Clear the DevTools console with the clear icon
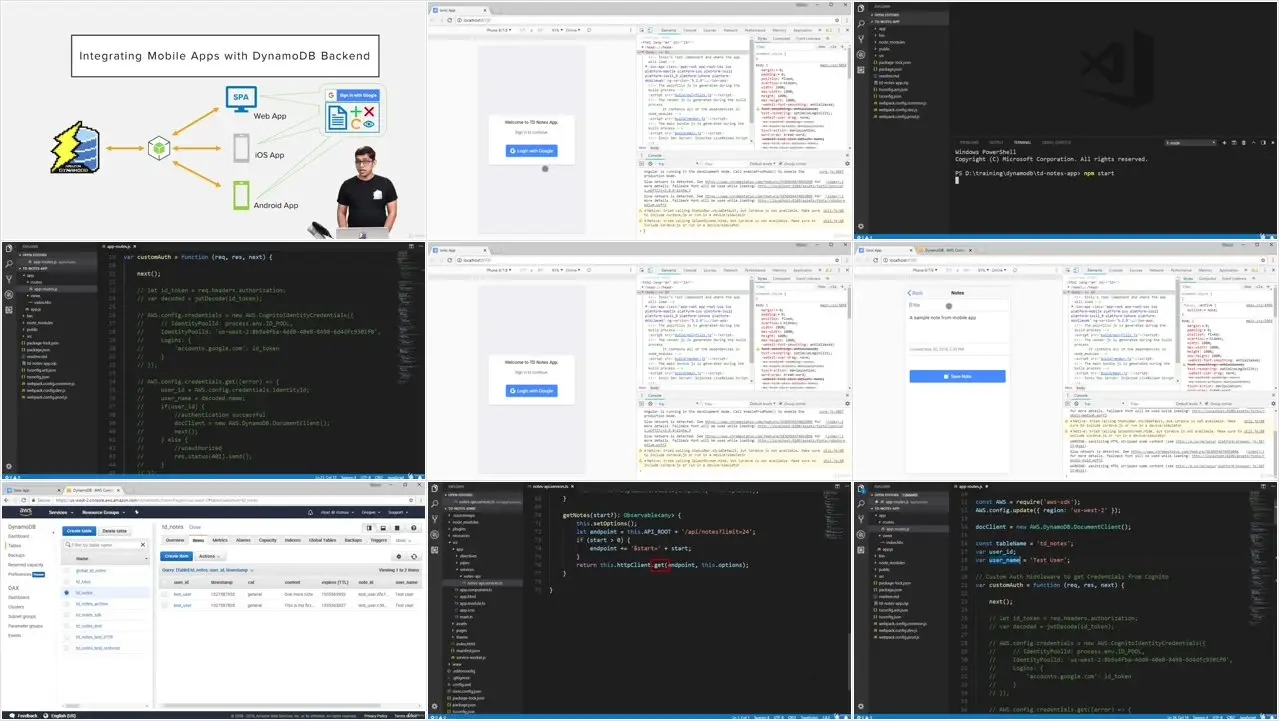The width and height of the screenshot is (1279, 721). pyautogui.click(x=643, y=163)
